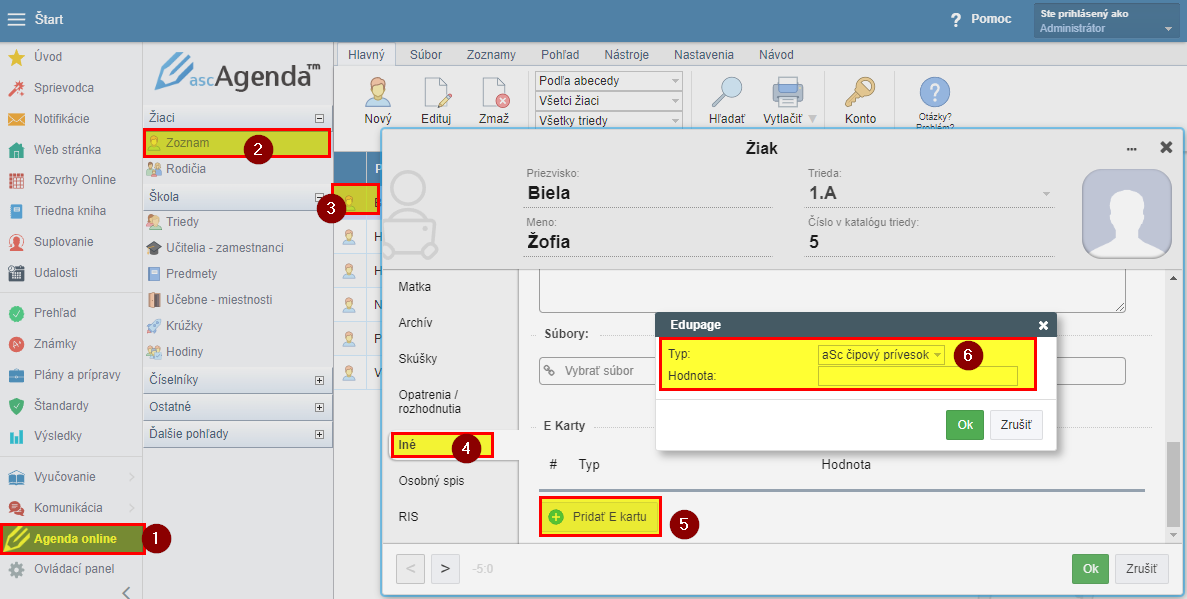Click the student photo placeholder avatar
This screenshot has width=1187, height=599.
(1126, 214)
